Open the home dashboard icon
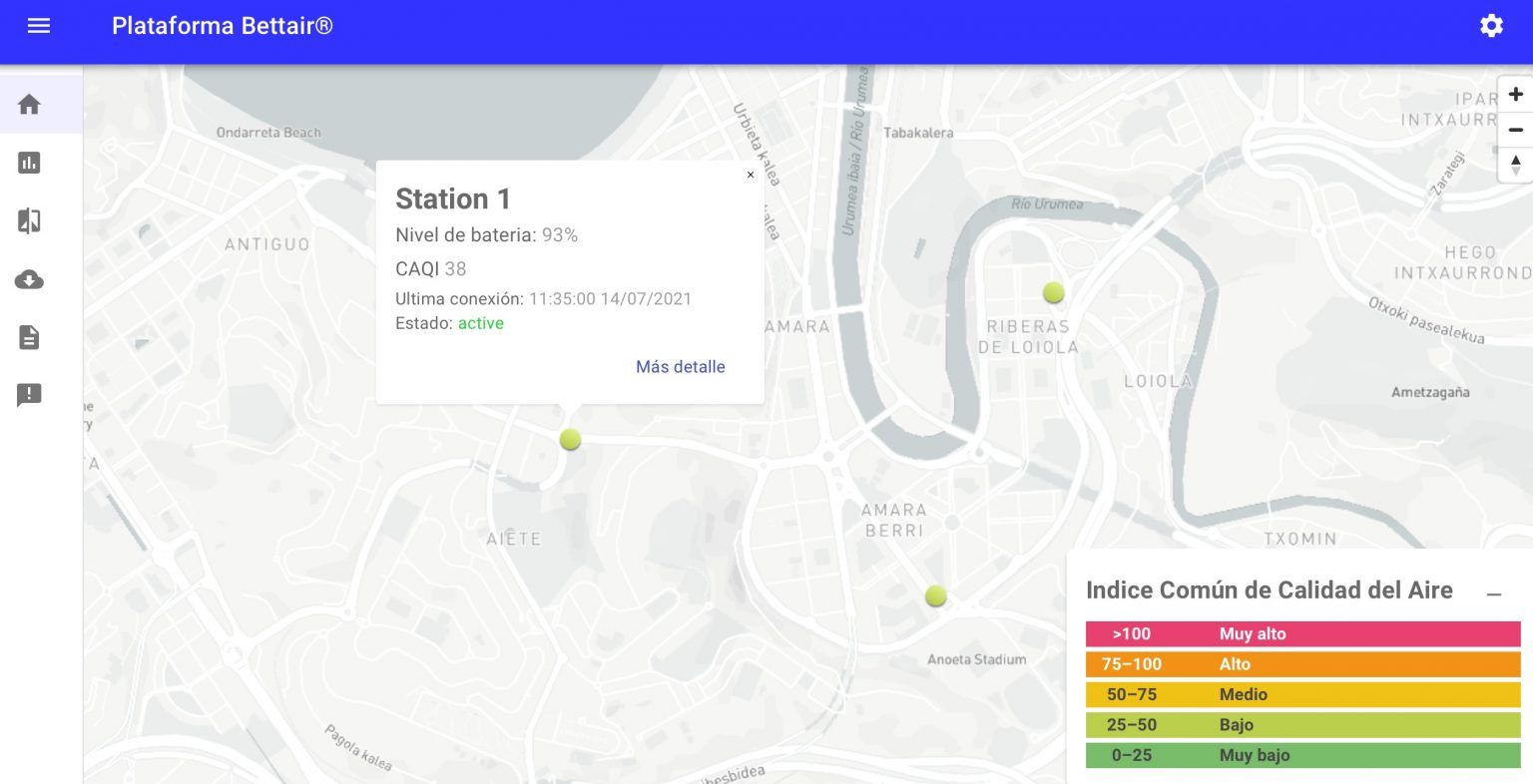Image resolution: width=1533 pixels, height=784 pixels. click(29, 104)
